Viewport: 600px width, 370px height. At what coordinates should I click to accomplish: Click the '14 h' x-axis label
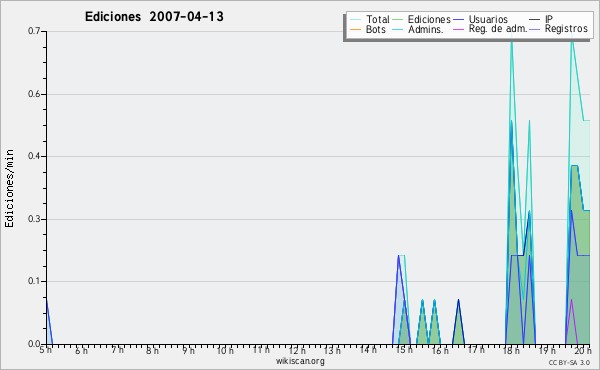368,350
